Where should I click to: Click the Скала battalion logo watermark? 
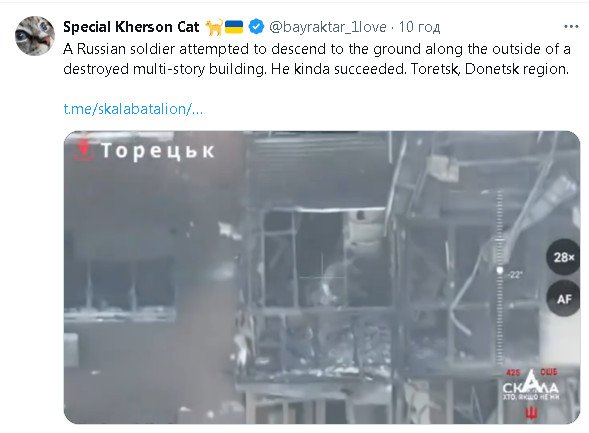tap(530, 386)
